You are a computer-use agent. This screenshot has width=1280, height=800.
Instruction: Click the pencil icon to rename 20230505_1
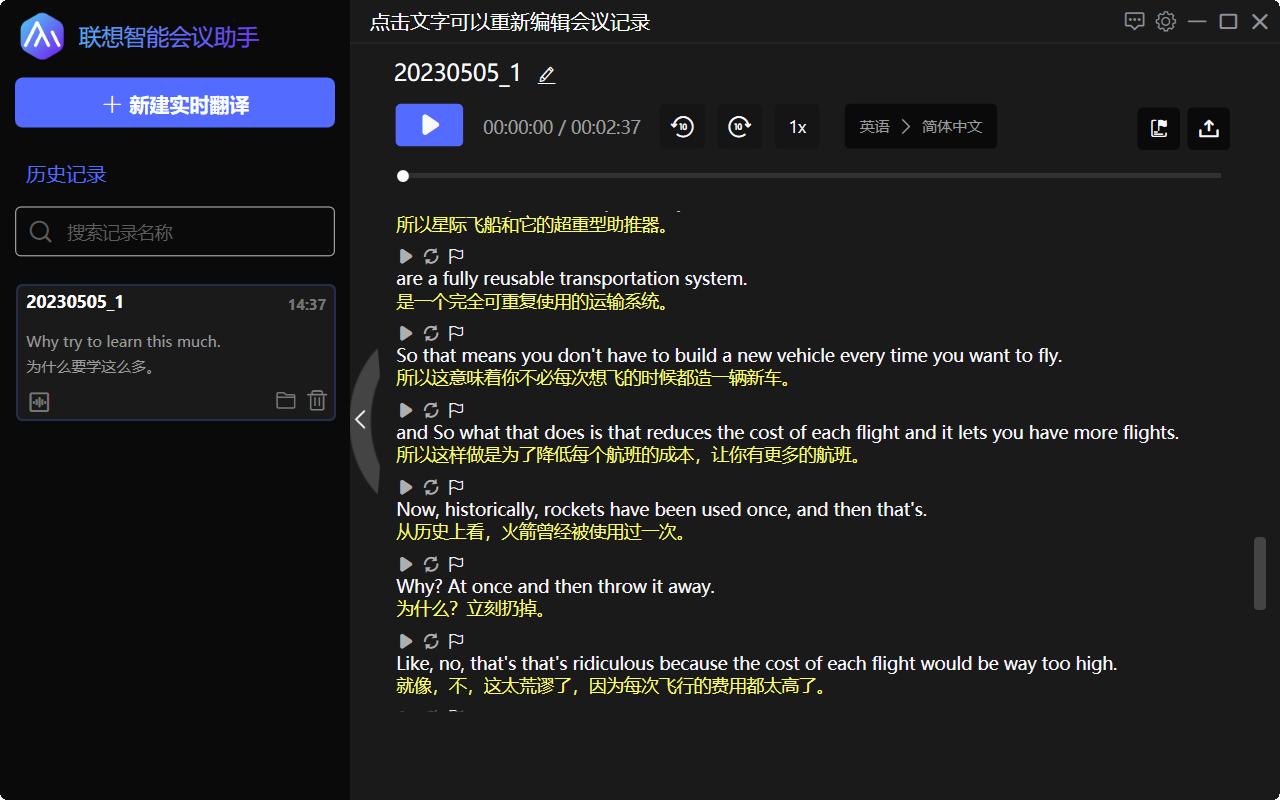[x=546, y=75]
